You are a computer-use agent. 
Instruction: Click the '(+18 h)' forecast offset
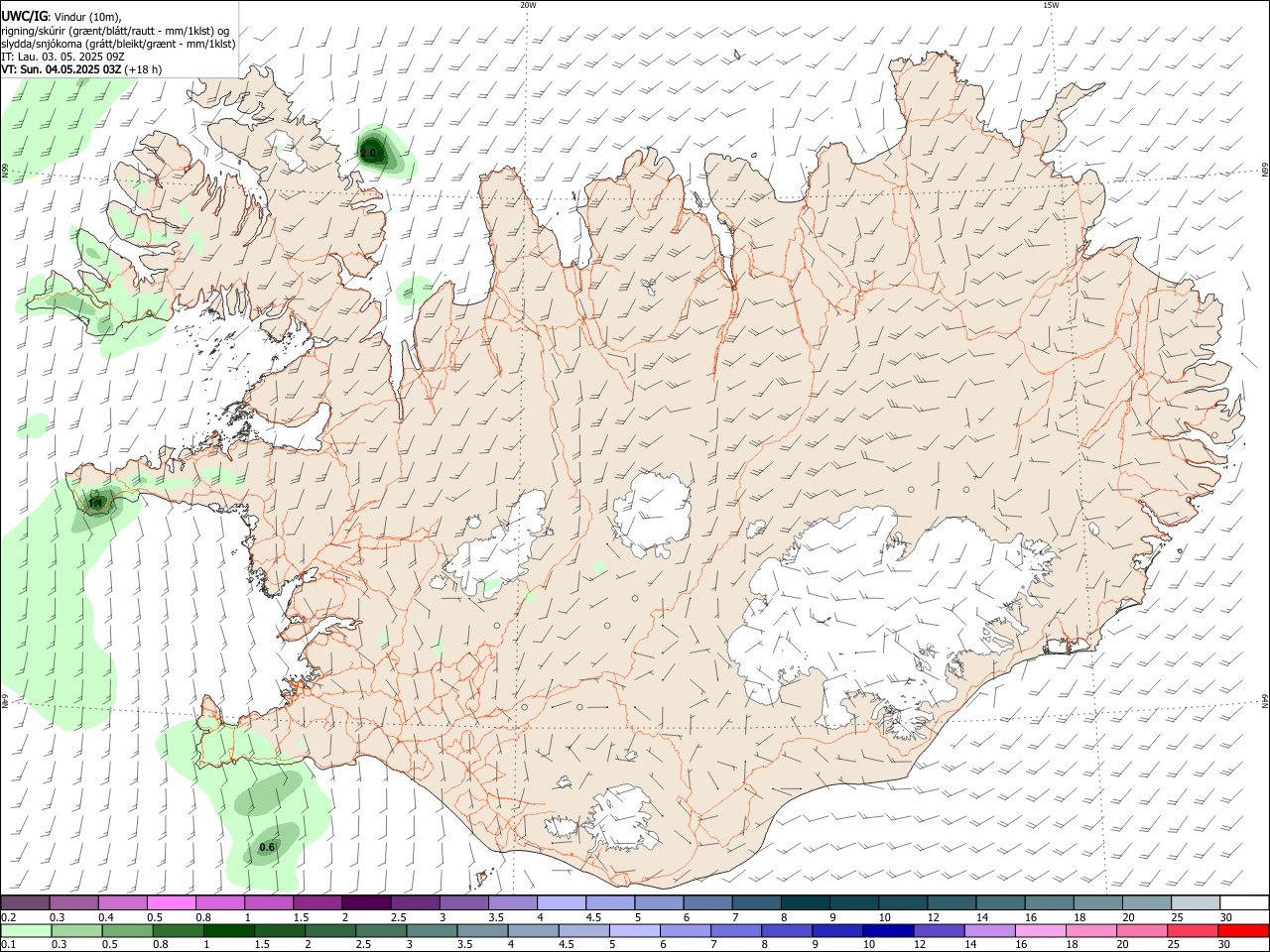(x=143, y=69)
